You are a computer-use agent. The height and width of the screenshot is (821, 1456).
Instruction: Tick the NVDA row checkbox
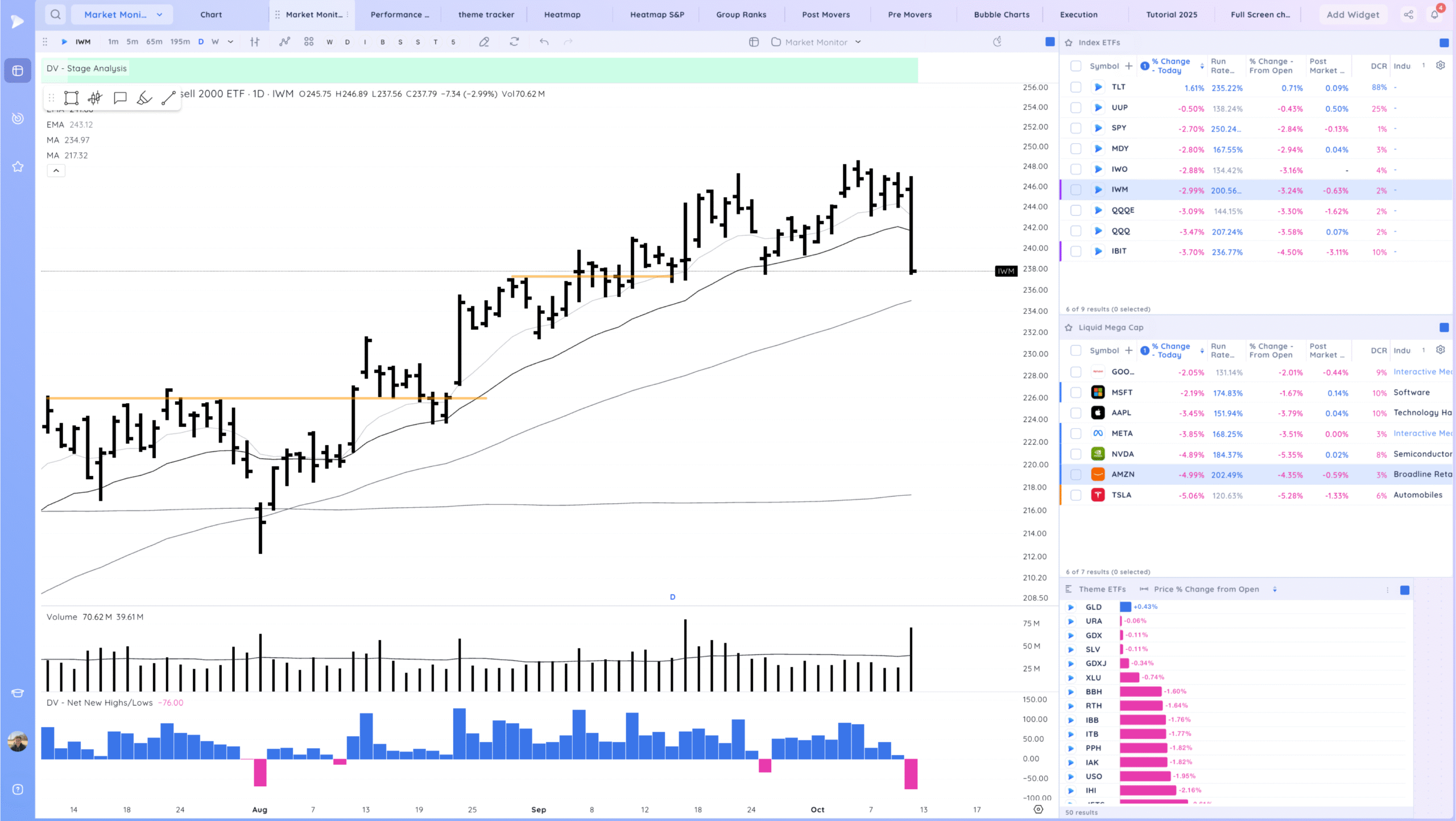click(1076, 454)
